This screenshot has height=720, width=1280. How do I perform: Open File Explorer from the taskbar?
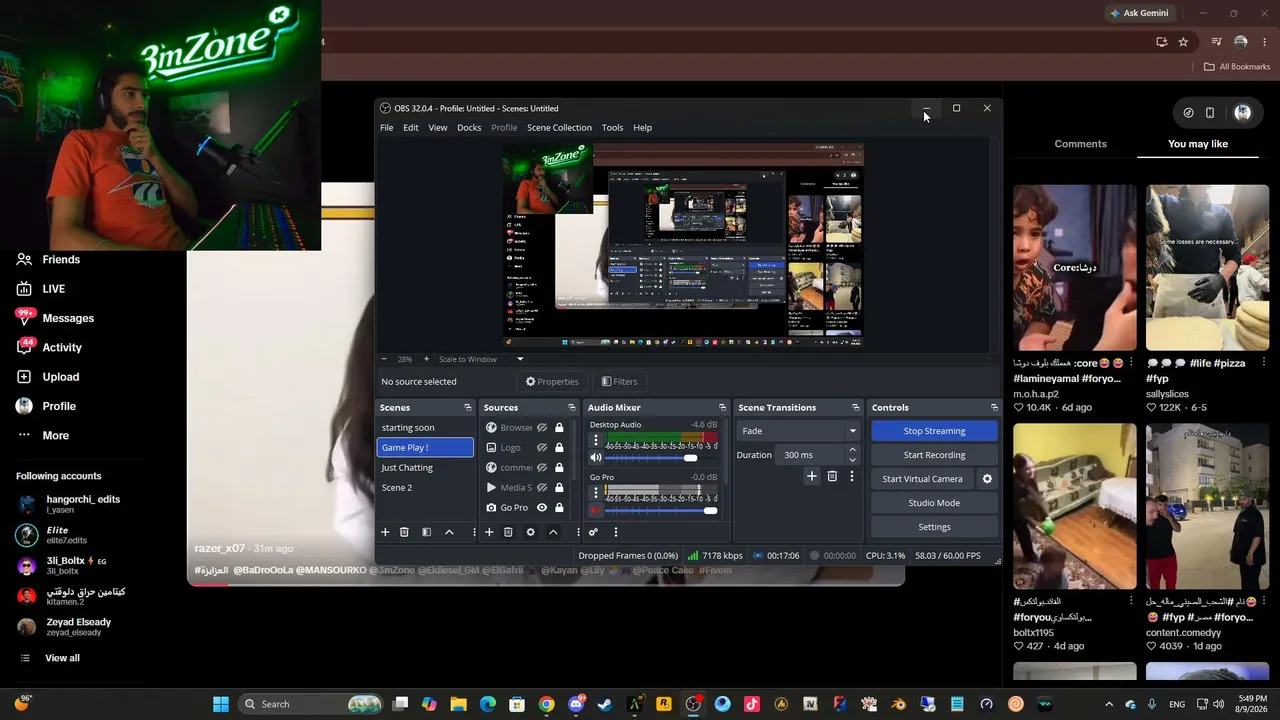point(458,704)
